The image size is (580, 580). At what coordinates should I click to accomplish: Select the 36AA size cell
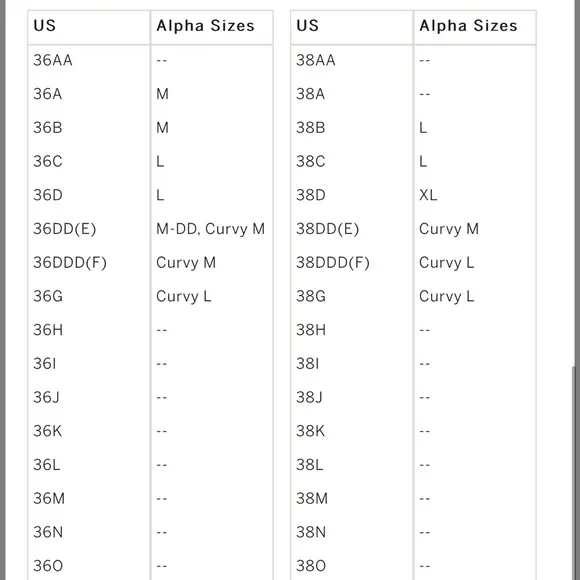click(x=53, y=60)
